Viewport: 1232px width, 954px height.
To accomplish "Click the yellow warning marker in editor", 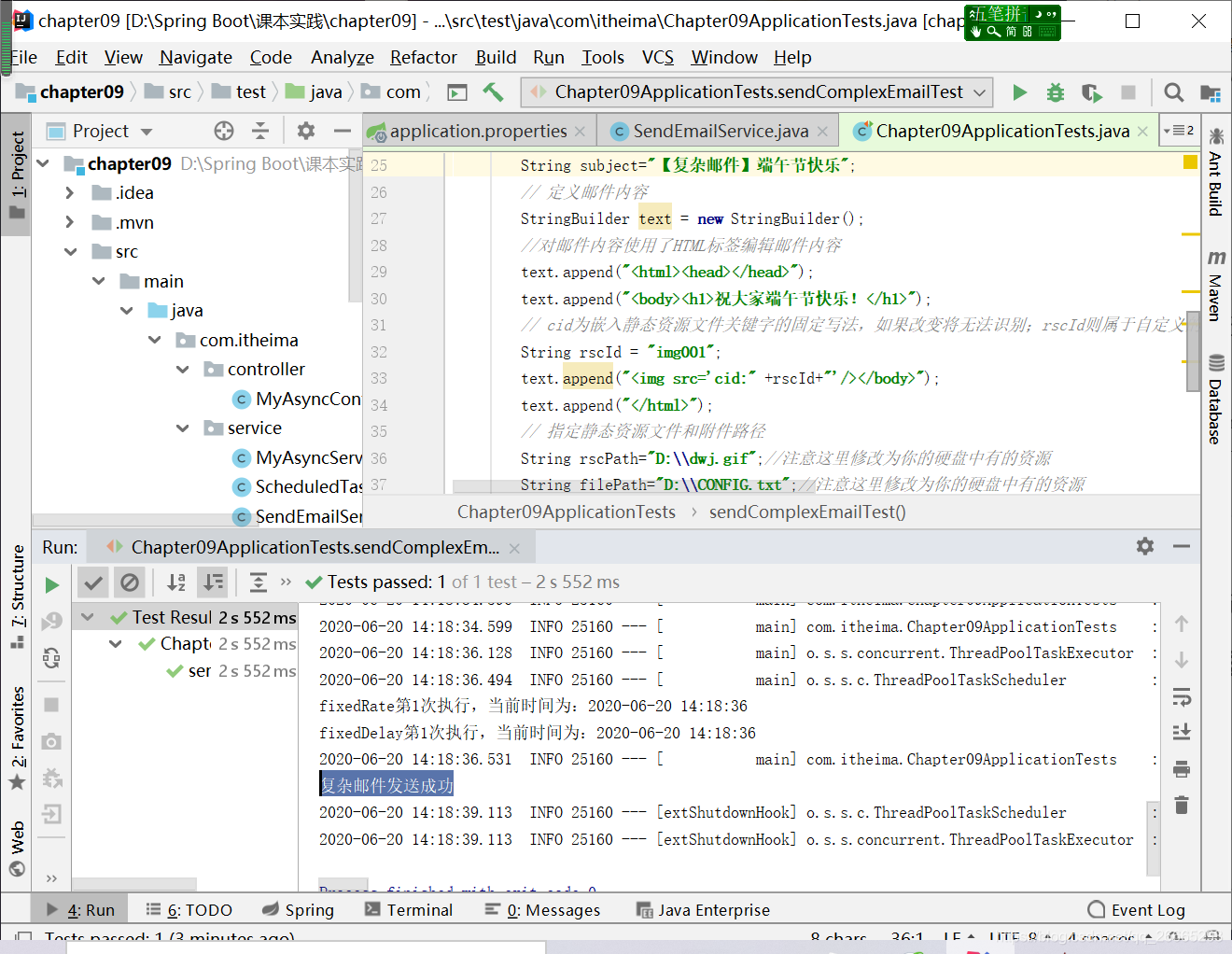I will point(1190,162).
